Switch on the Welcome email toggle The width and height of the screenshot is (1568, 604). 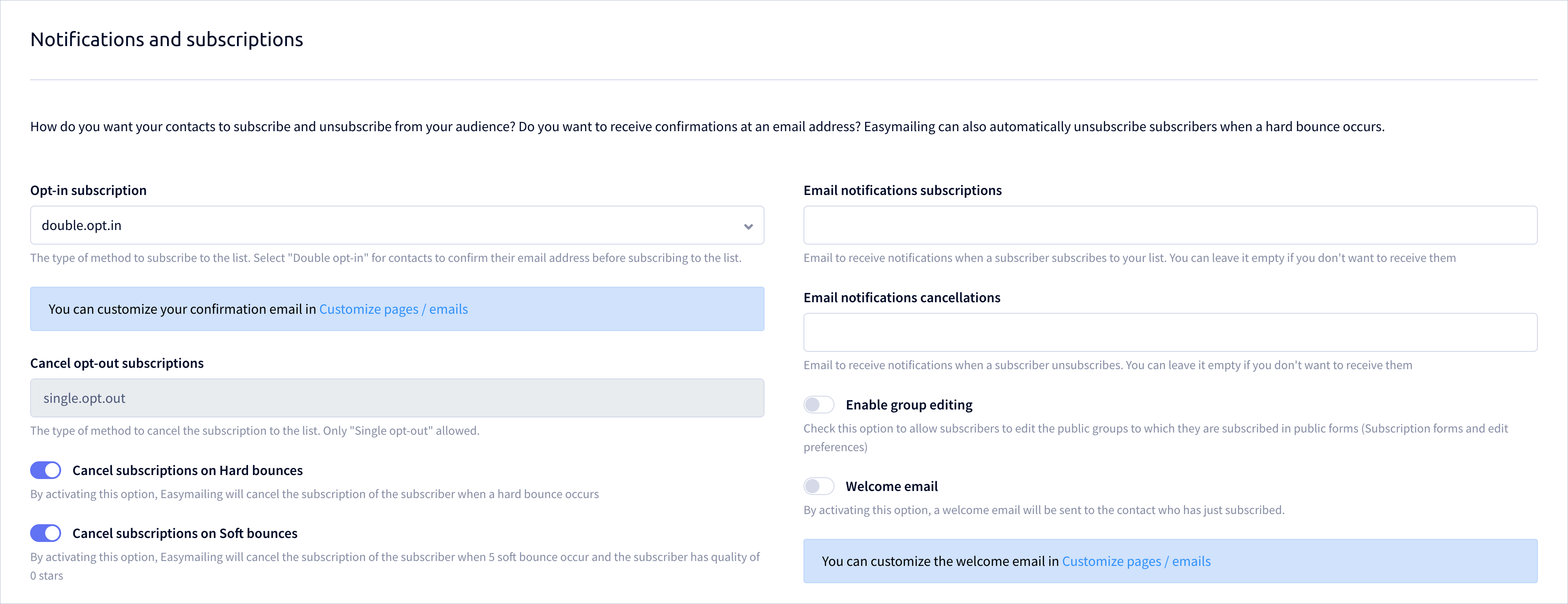(819, 486)
